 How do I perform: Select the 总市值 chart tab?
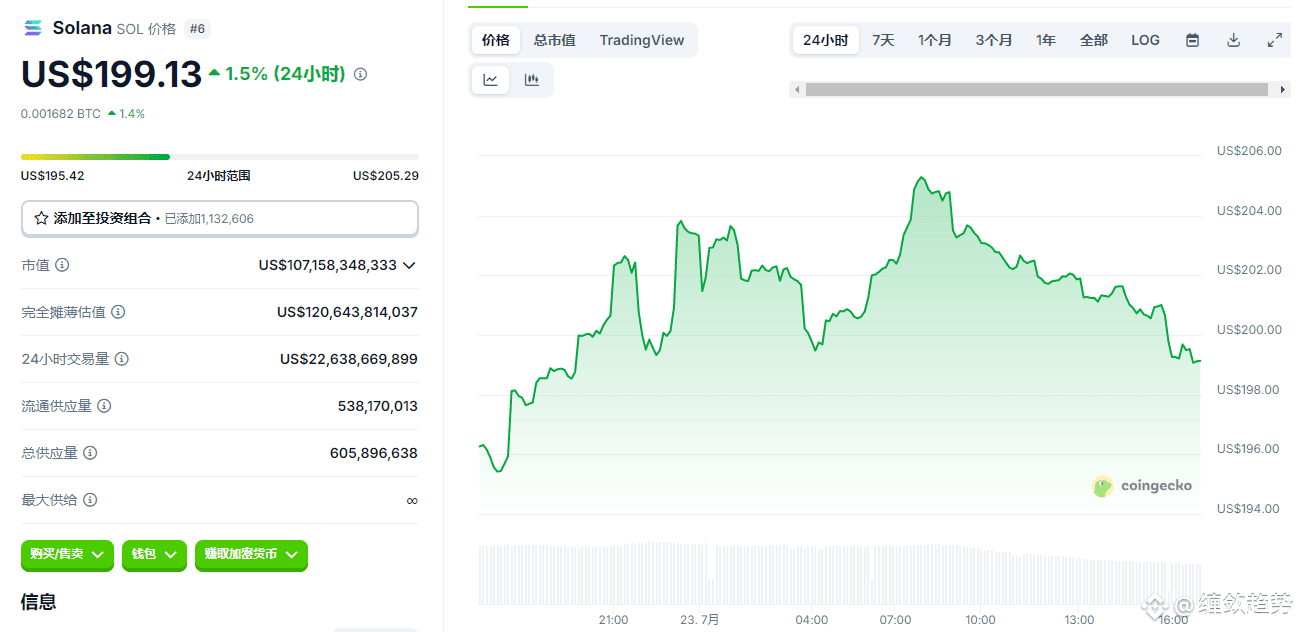[554, 40]
